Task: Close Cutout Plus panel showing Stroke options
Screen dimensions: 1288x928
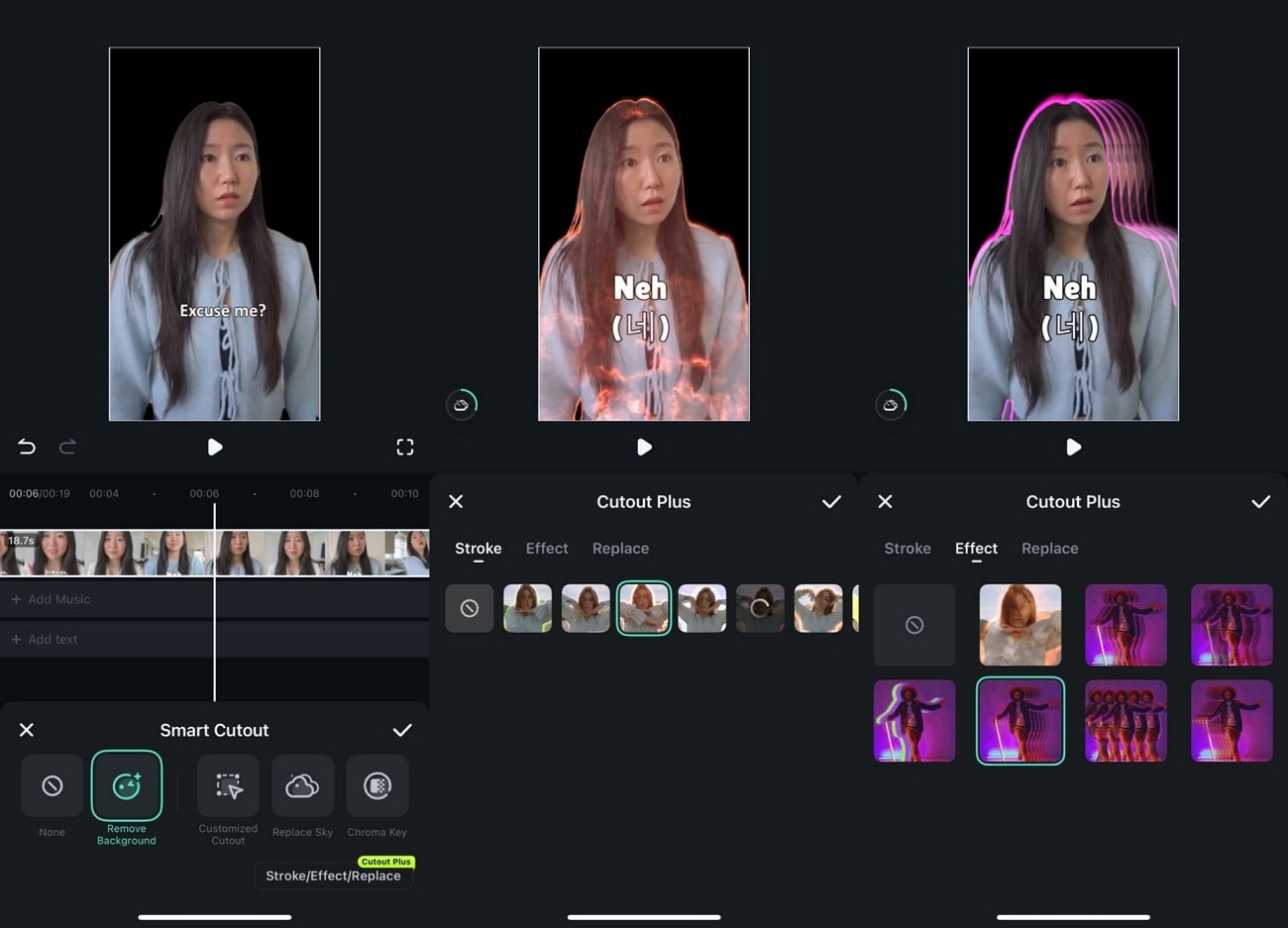Action: (x=456, y=502)
